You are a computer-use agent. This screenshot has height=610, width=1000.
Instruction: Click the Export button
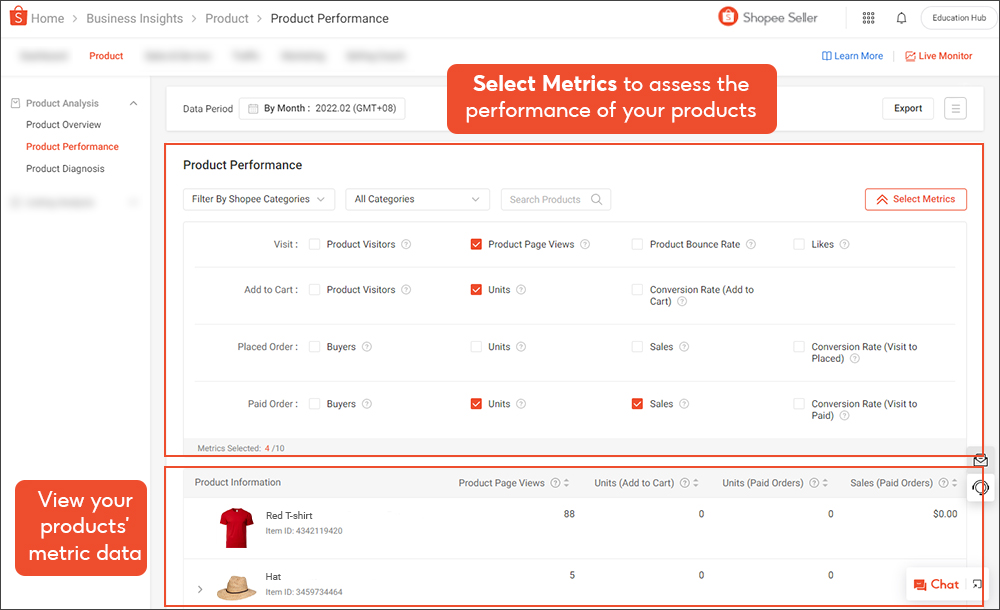pos(907,108)
